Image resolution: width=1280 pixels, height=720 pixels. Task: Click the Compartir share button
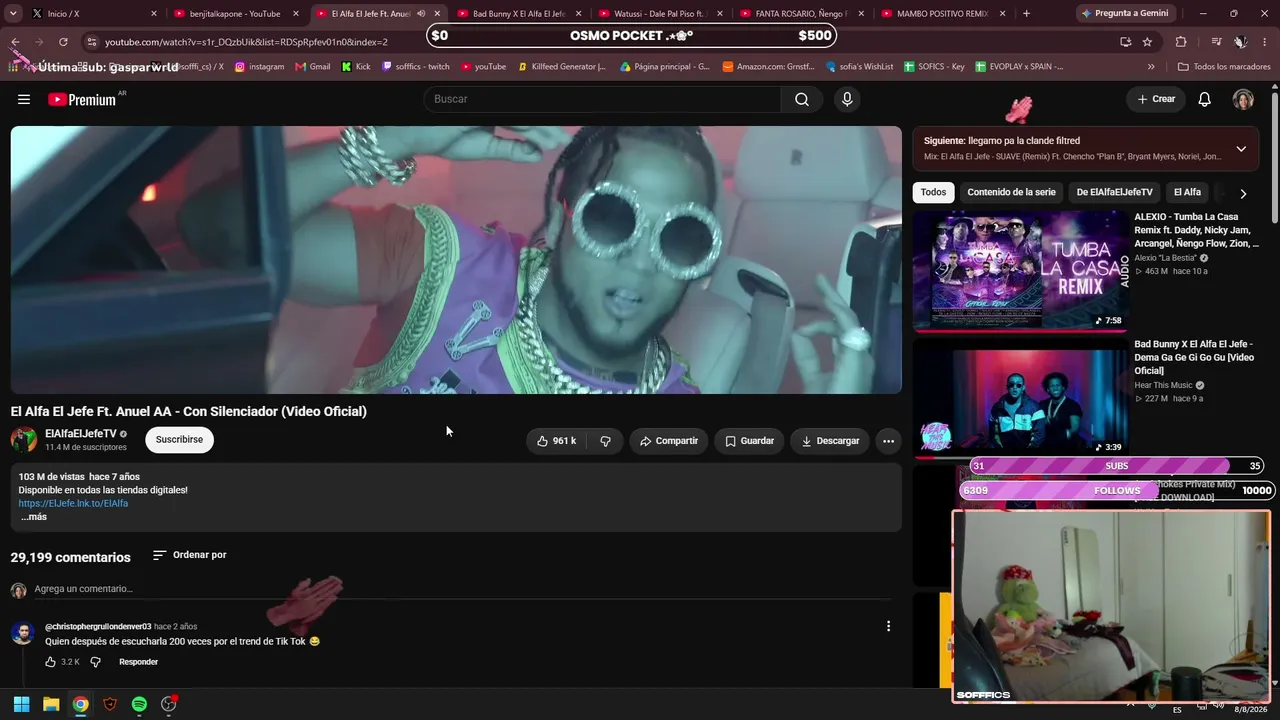(x=669, y=441)
